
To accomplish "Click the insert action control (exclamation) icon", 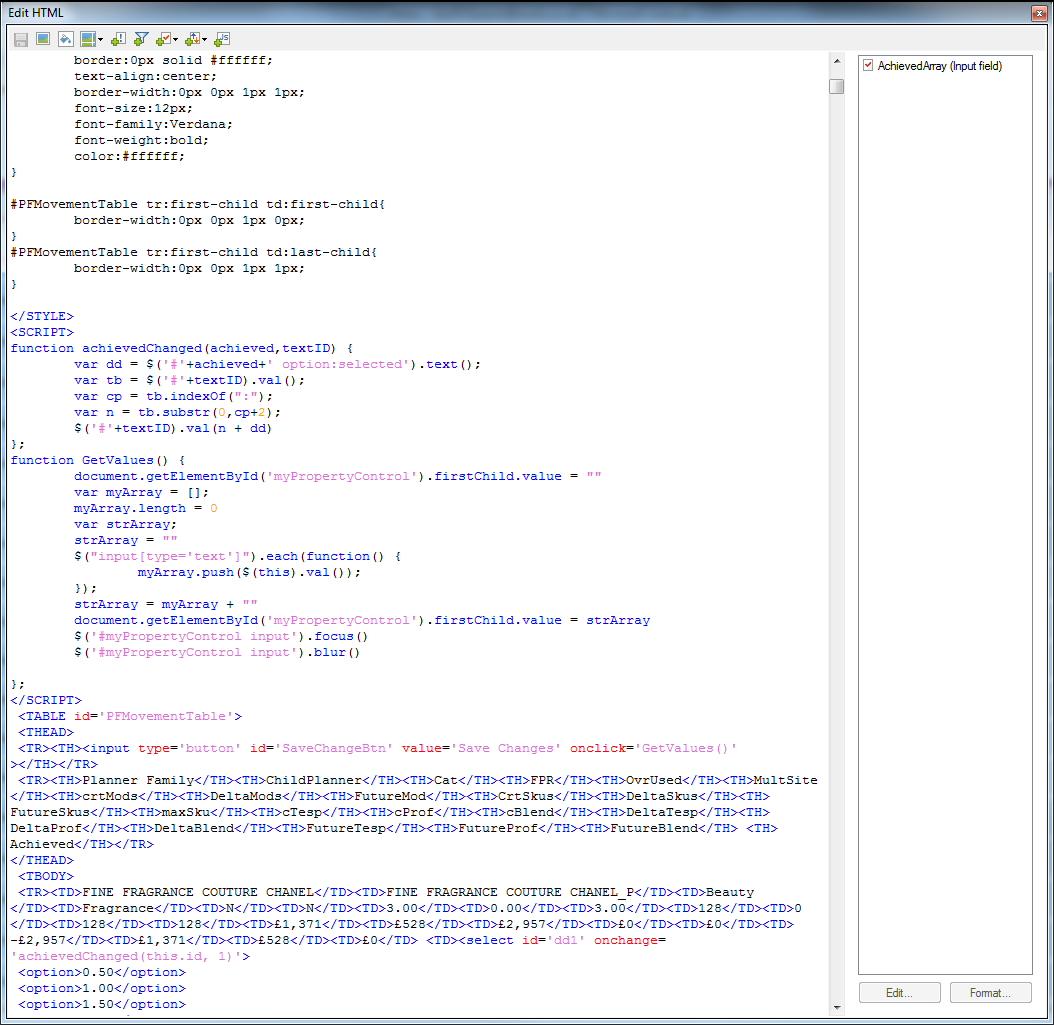I will point(118,39).
